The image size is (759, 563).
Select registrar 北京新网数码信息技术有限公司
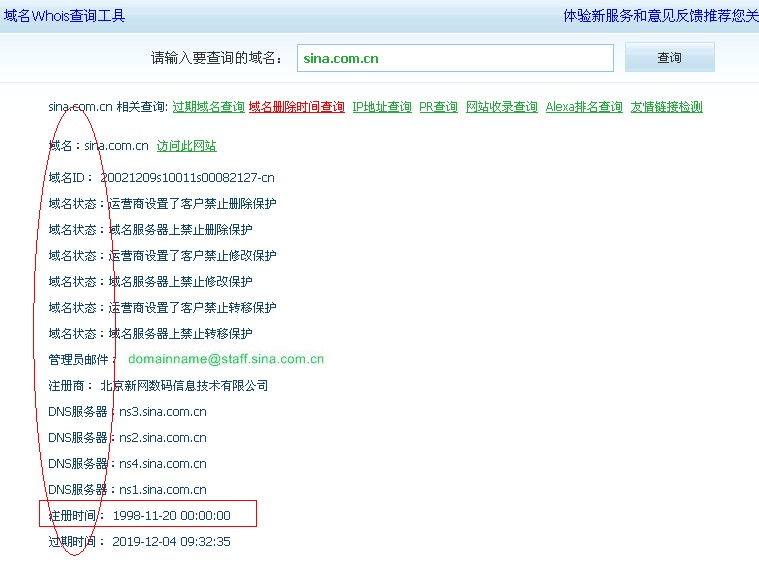point(184,386)
